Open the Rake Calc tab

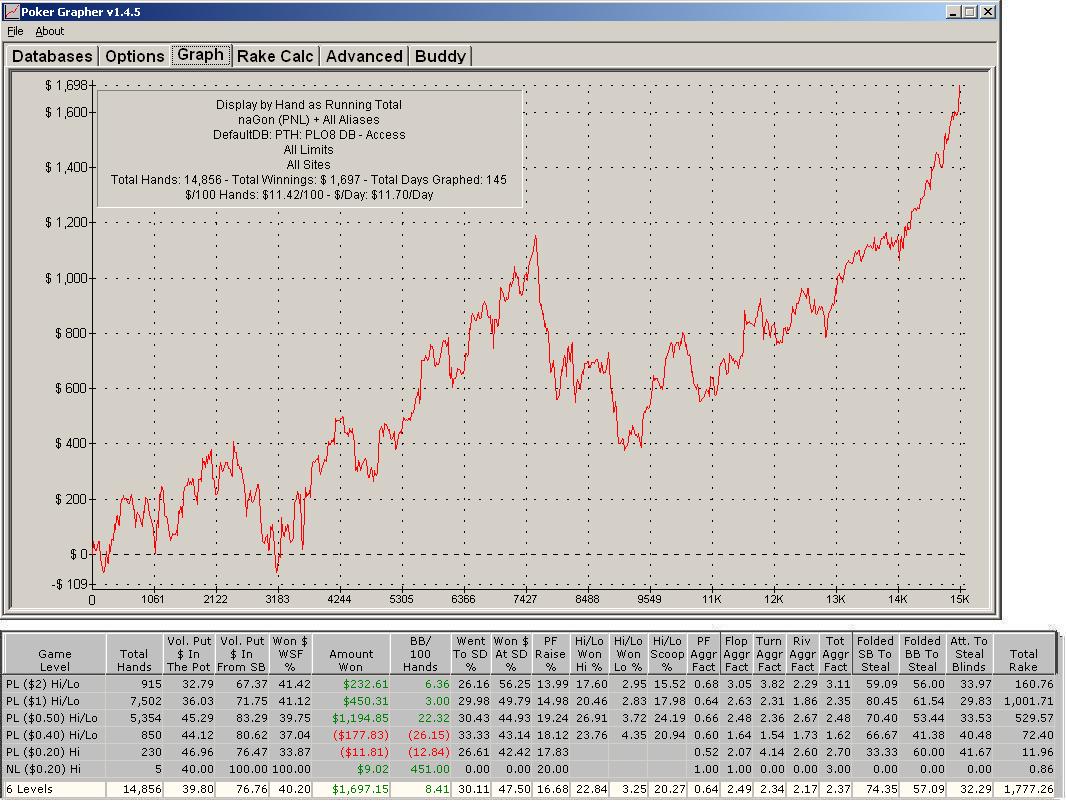click(275, 56)
